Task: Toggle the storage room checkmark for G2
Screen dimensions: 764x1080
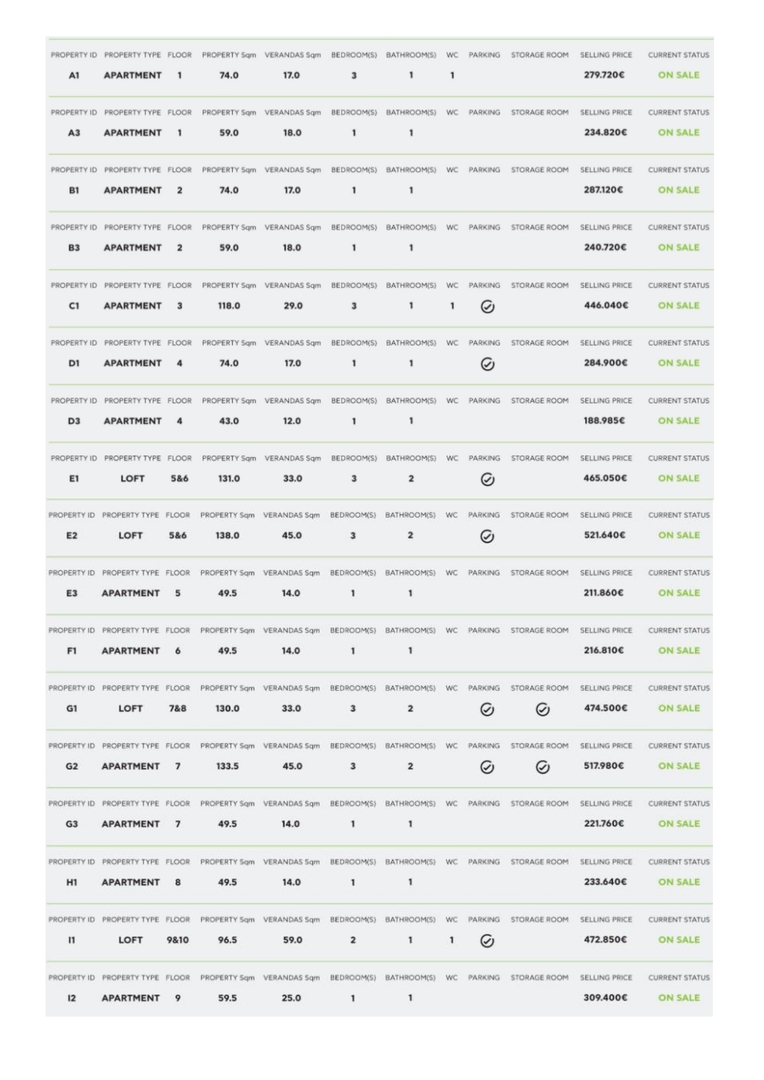Action: (542, 767)
